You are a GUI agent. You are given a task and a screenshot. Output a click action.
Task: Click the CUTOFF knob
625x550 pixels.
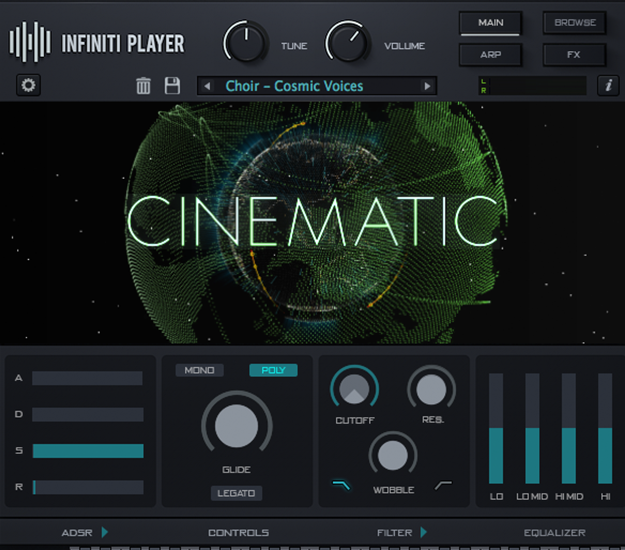pyautogui.click(x=354, y=388)
